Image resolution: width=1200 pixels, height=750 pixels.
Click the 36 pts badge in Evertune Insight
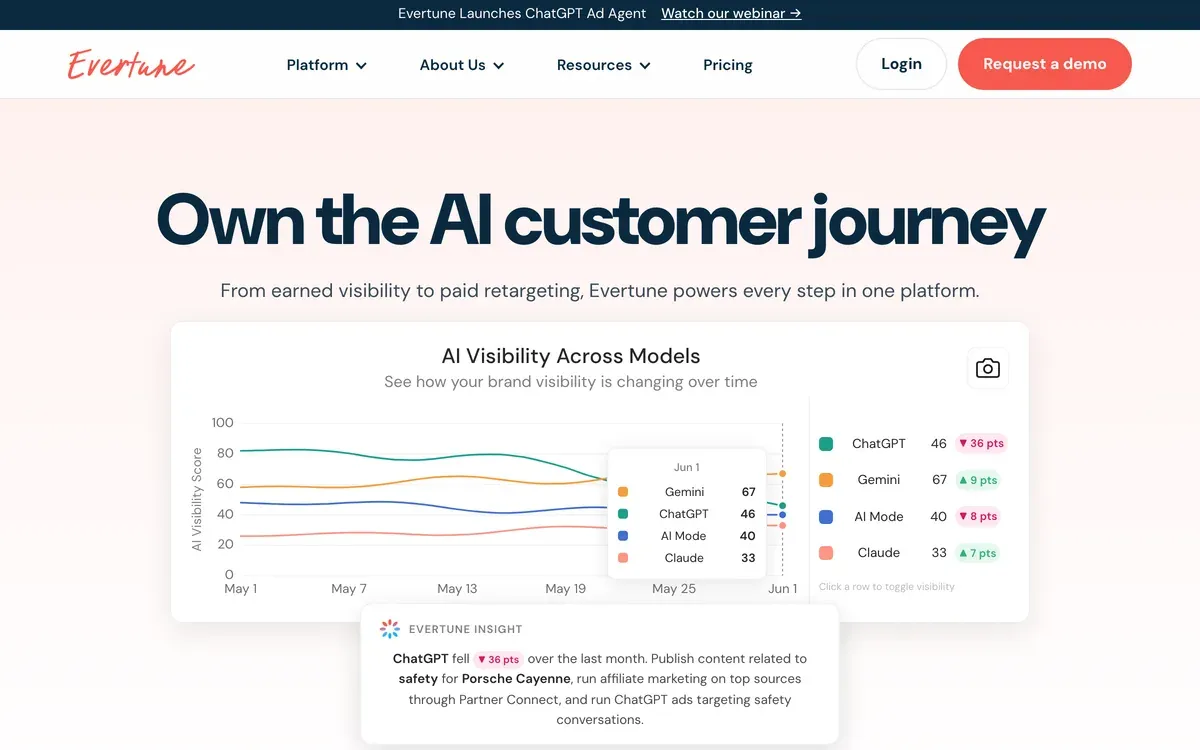pyautogui.click(x=498, y=659)
